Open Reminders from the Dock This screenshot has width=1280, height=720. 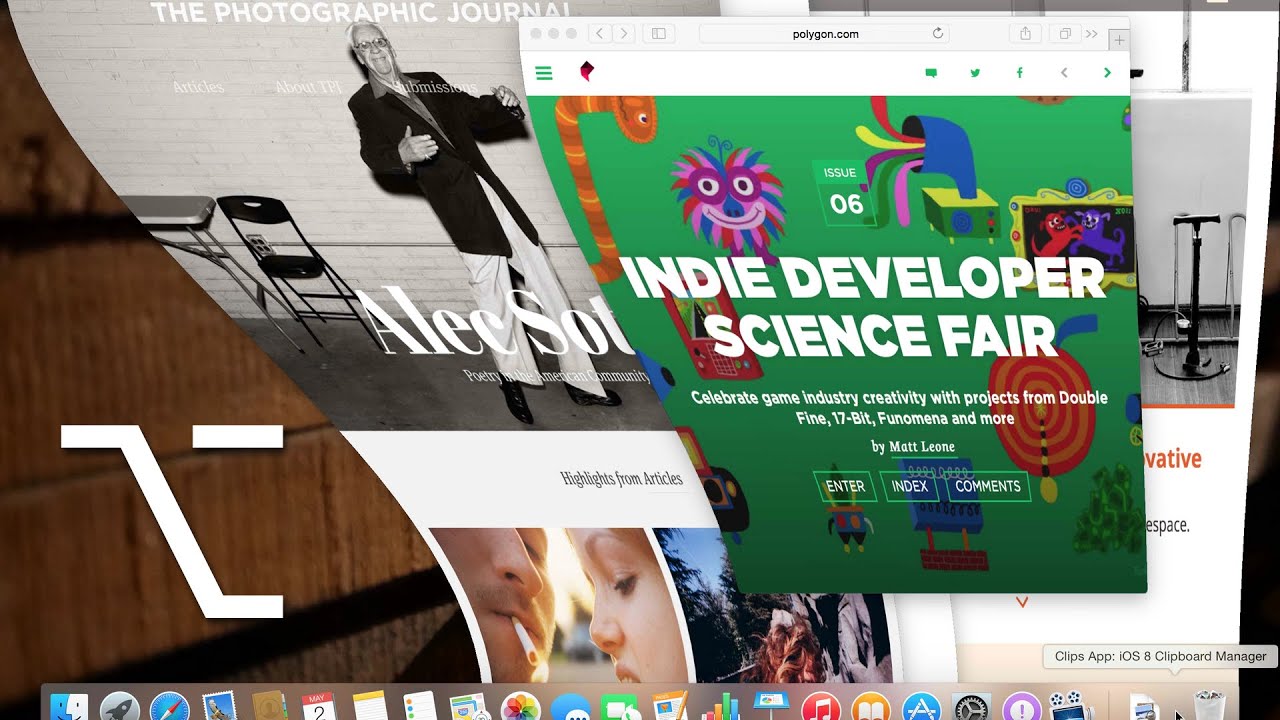(420, 707)
